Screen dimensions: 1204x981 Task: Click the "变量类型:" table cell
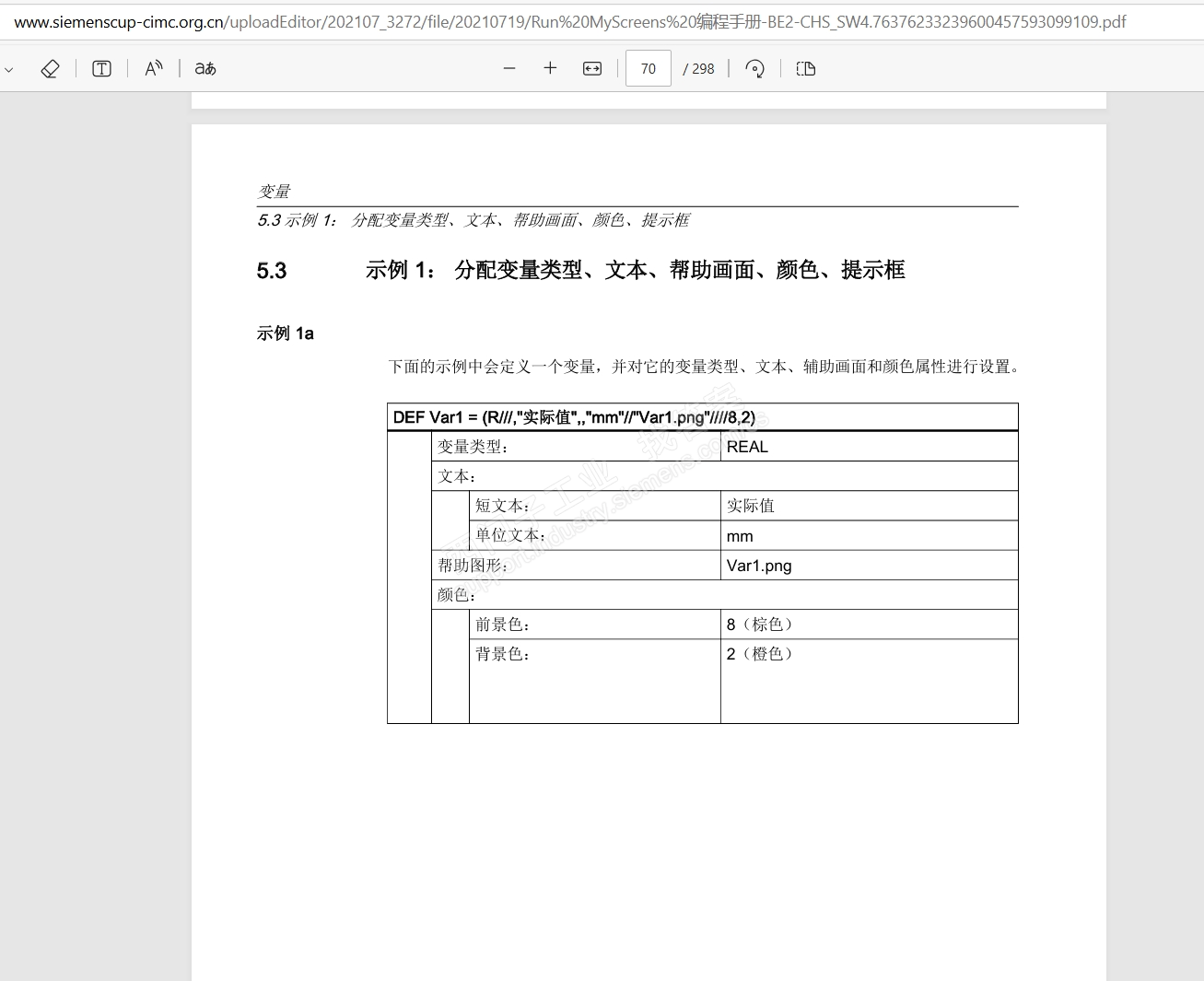tap(577, 447)
